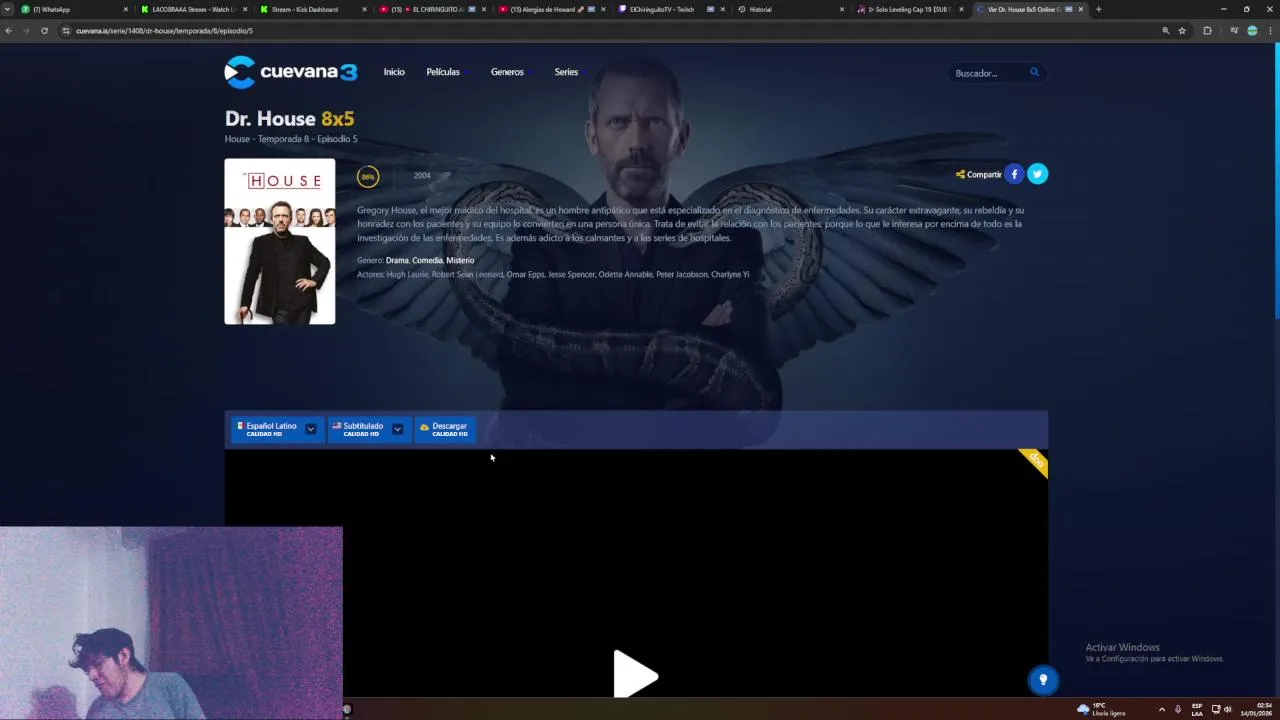
Task: Switch to the Historial browser tab
Action: (790, 9)
